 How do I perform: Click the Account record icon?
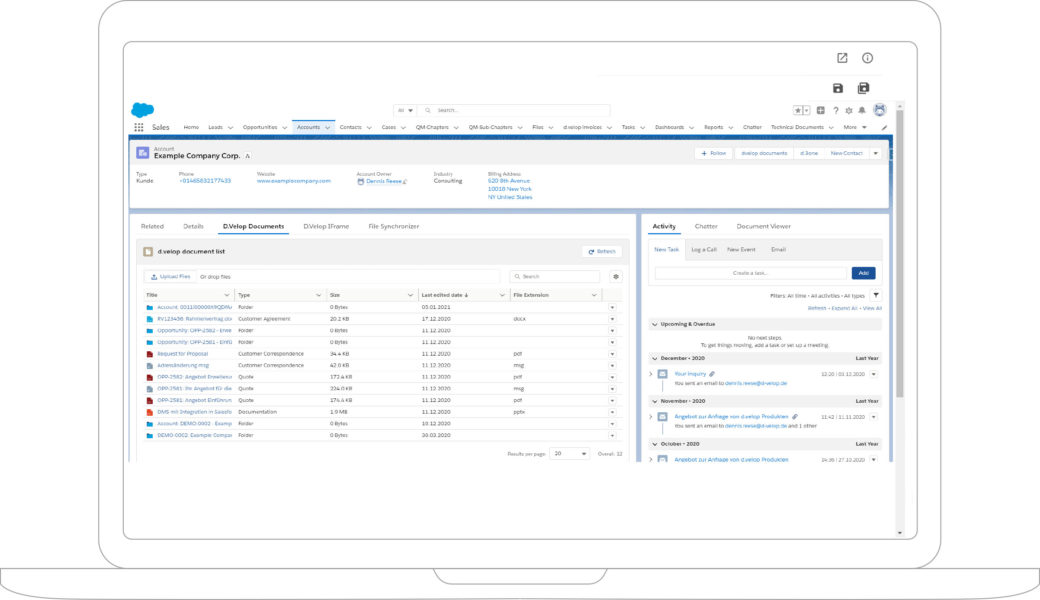(x=143, y=153)
